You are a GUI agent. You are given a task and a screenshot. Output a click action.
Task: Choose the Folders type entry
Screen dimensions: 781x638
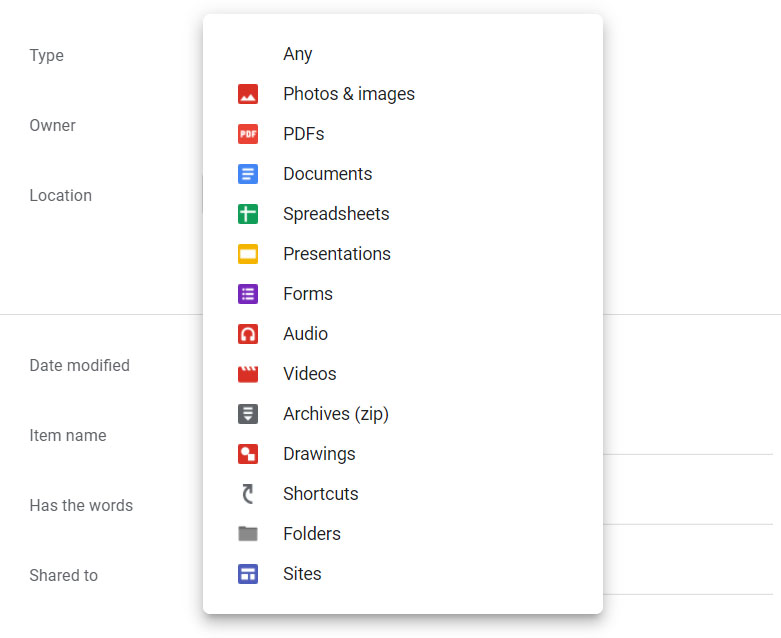(311, 534)
